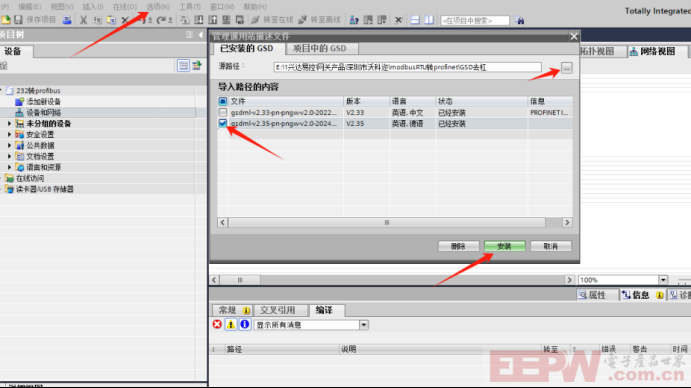
Task: Click the Copy toolbar icon
Action: click(x=97, y=20)
